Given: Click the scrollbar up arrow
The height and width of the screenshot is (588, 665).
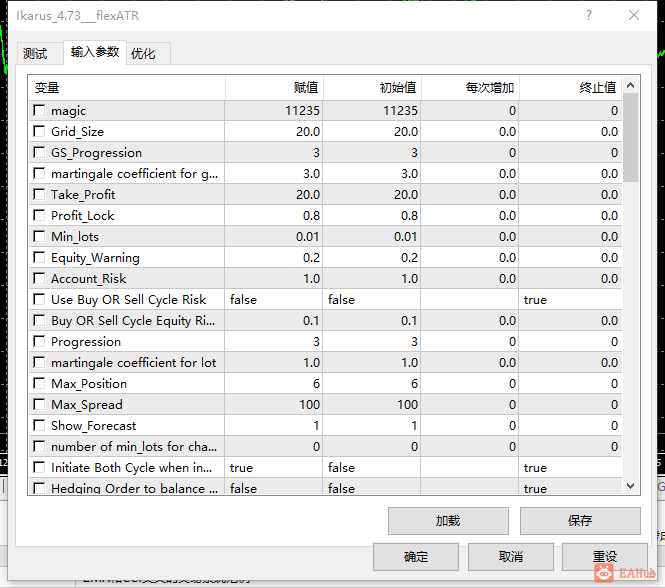Looking at the screenshot, I should [x=631, y=85].
